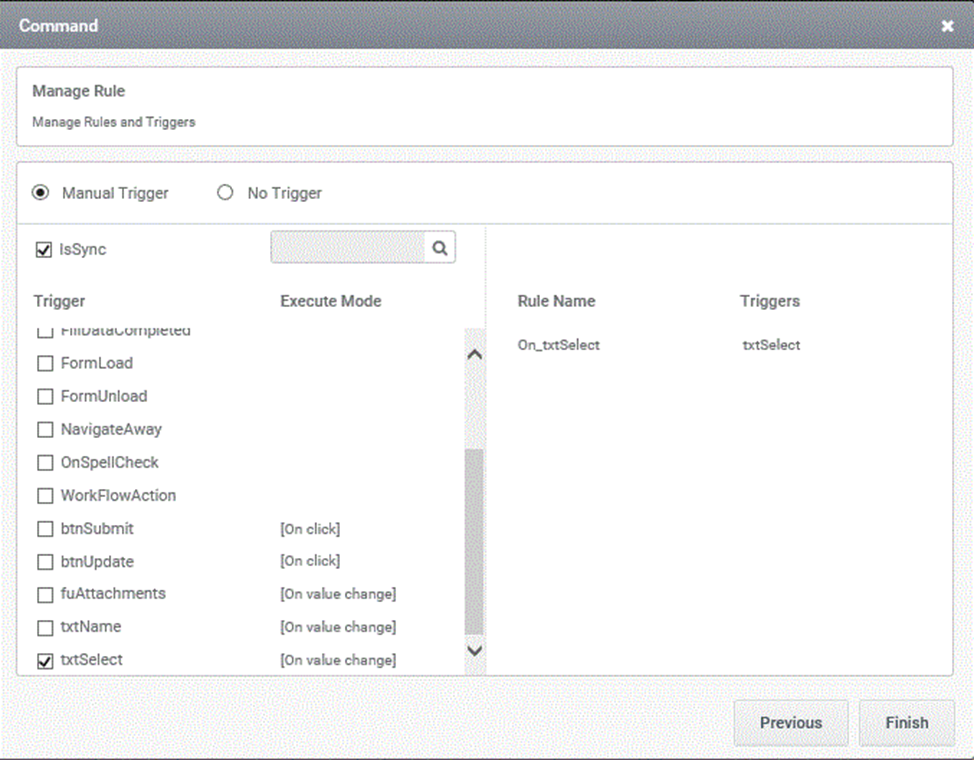
Task: Uncheck the txtSelect trigger
Action: [45, 661]
